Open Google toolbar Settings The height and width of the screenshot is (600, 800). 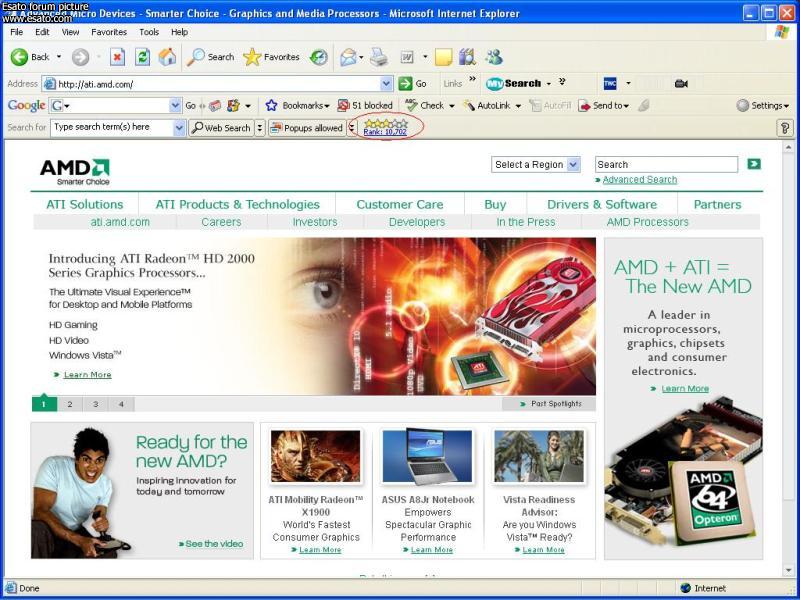763,106
